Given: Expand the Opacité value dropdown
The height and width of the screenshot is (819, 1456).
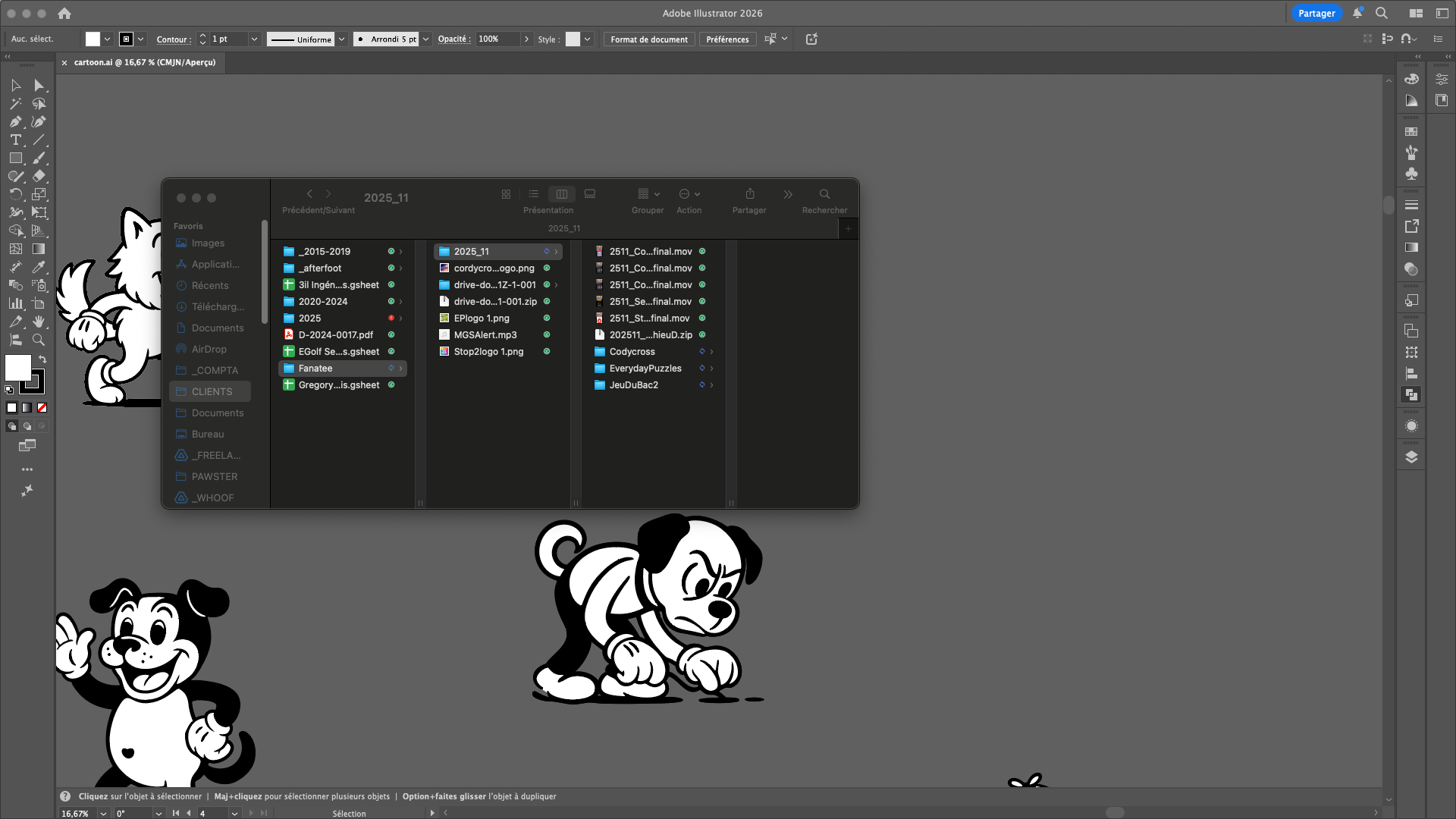Looking at the screenshot, I should [526, 39].
